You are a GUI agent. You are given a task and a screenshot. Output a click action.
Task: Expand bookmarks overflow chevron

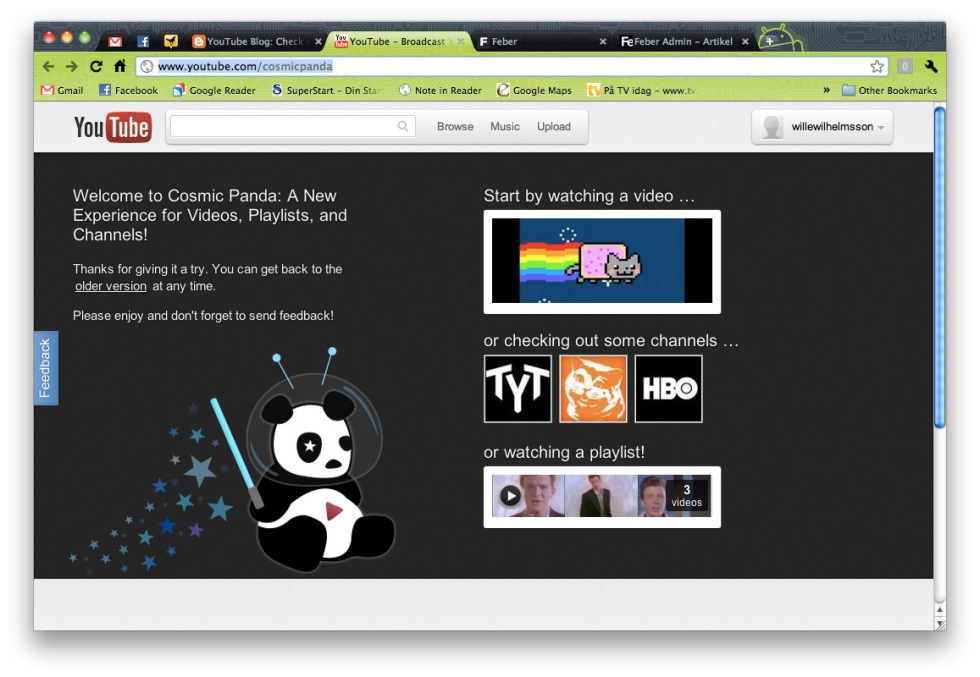click(826, 90)
